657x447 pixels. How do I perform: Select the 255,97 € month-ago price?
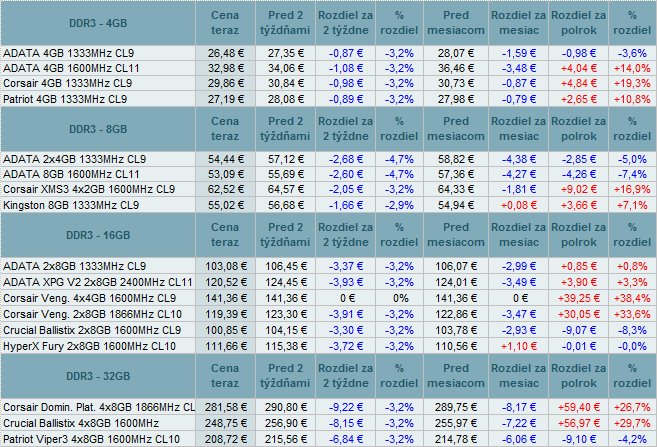click(x=456, y=423)
